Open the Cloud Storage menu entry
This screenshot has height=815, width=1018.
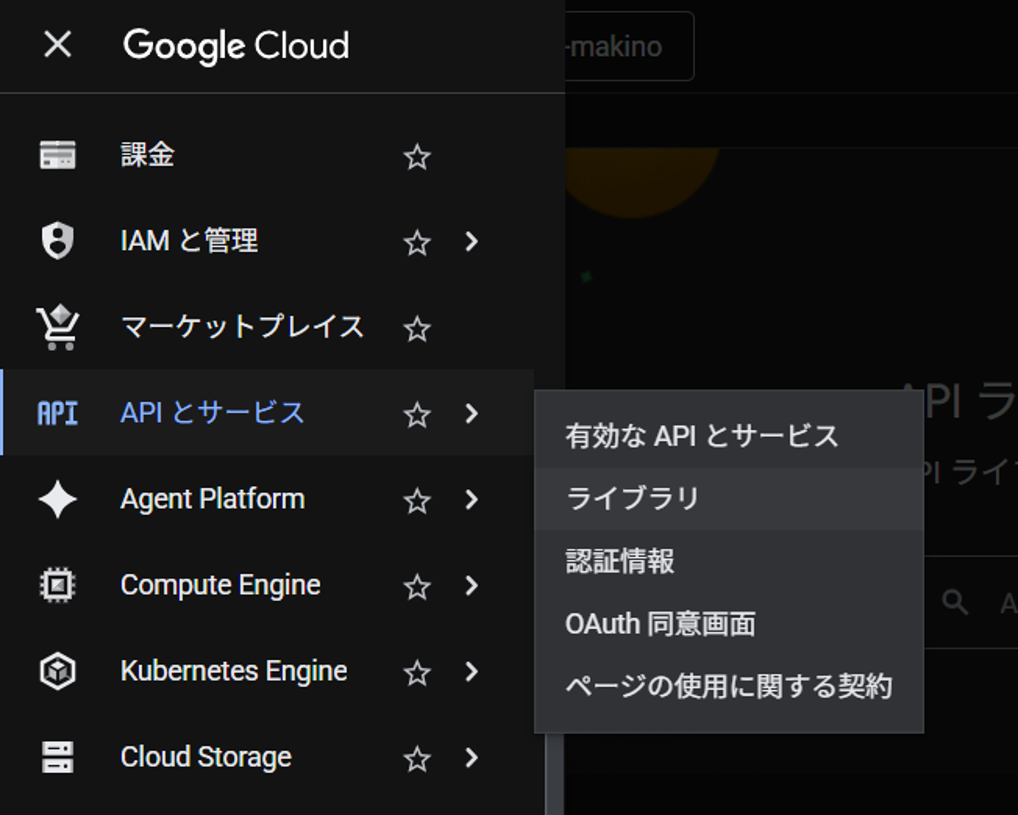(267, 758)
